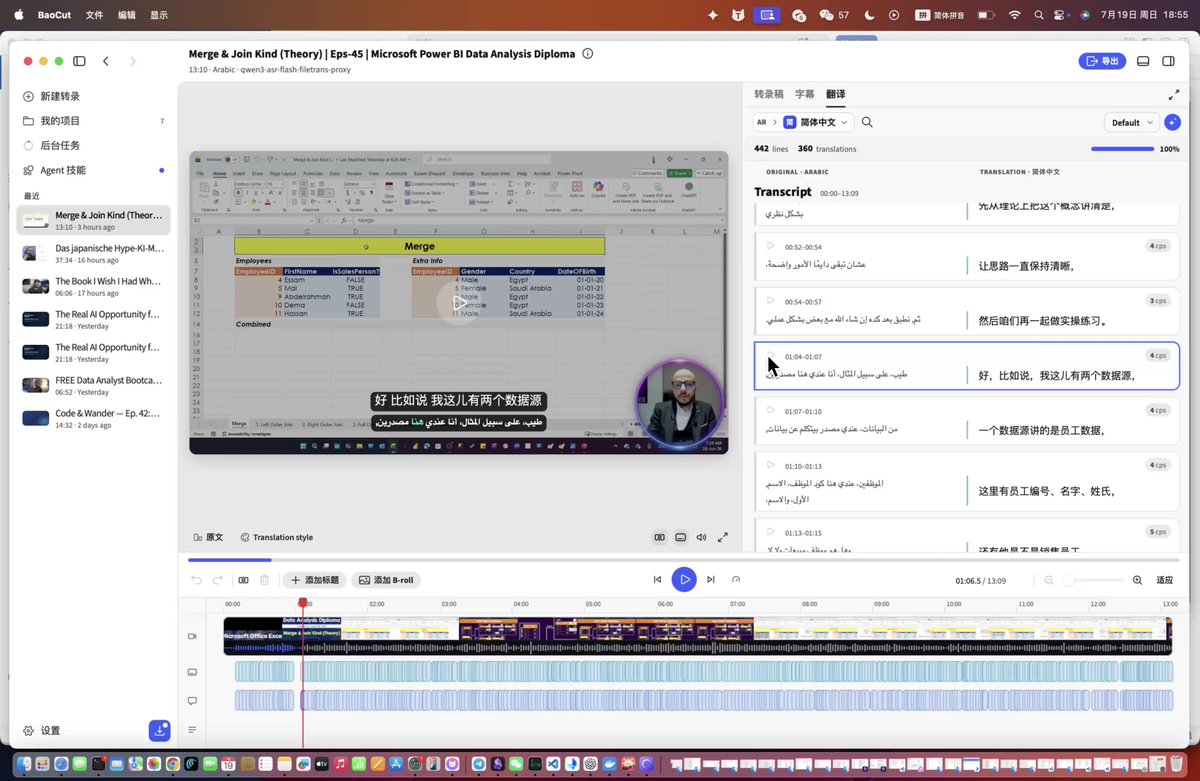The image size is (1200, 781).
Task: Open WeChat icon in the macOS menu bar
Action: click(x=826, y=15)
